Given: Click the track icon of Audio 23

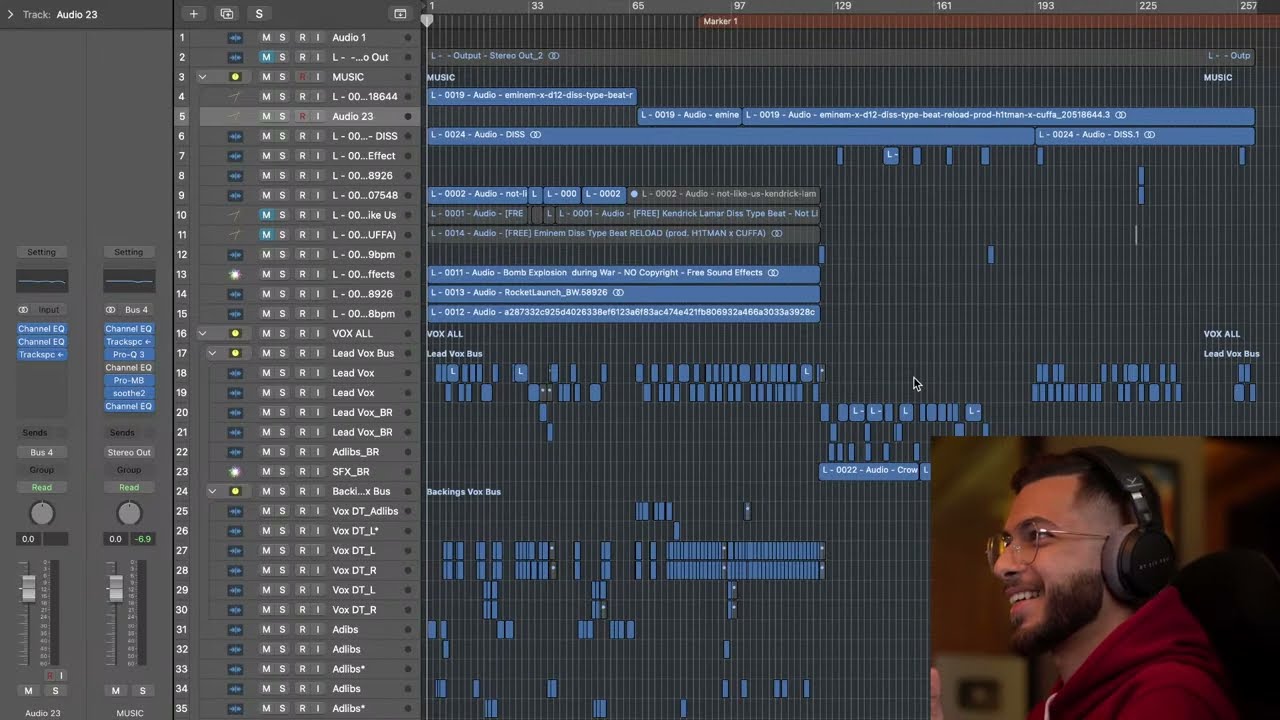Looking at the screenshot, I should click(235, 116).
